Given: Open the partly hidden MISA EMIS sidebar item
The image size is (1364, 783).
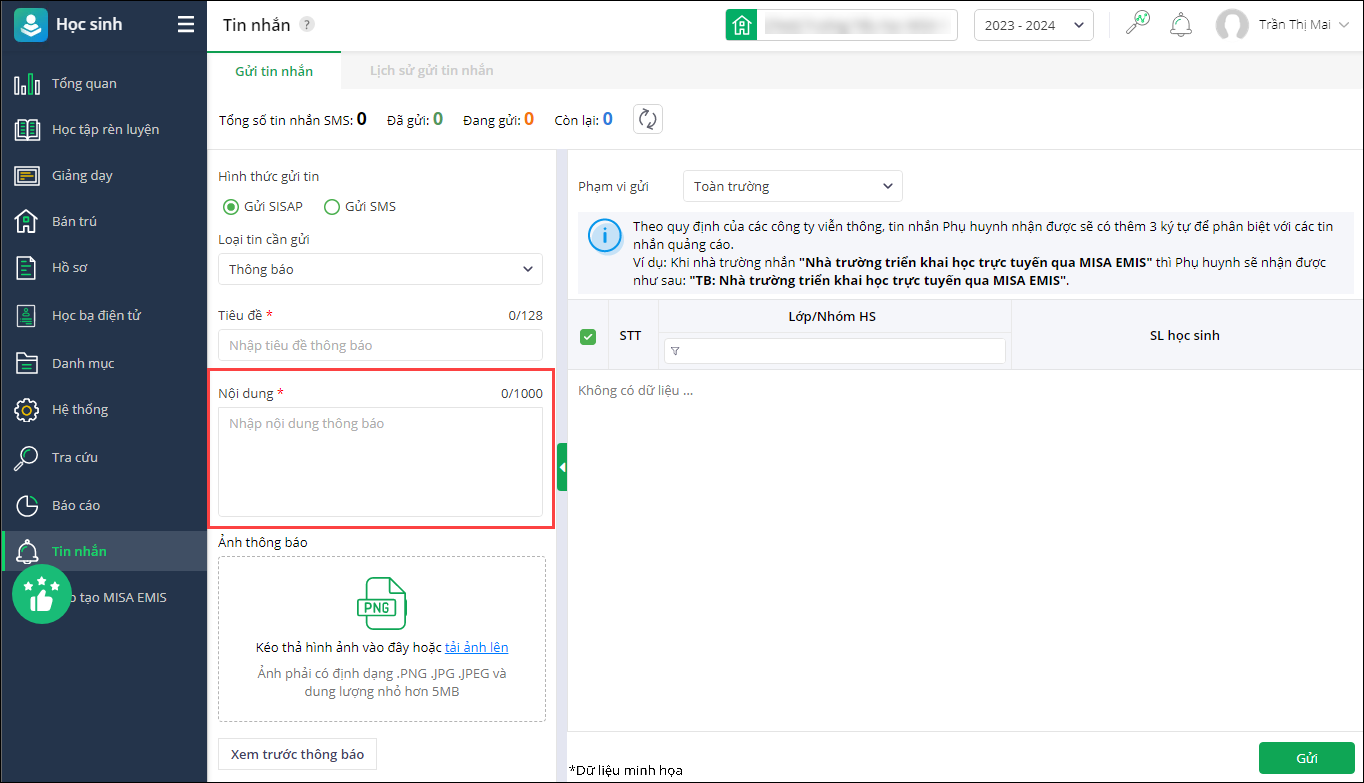Looking at the screenshot, I should point(120,598).
